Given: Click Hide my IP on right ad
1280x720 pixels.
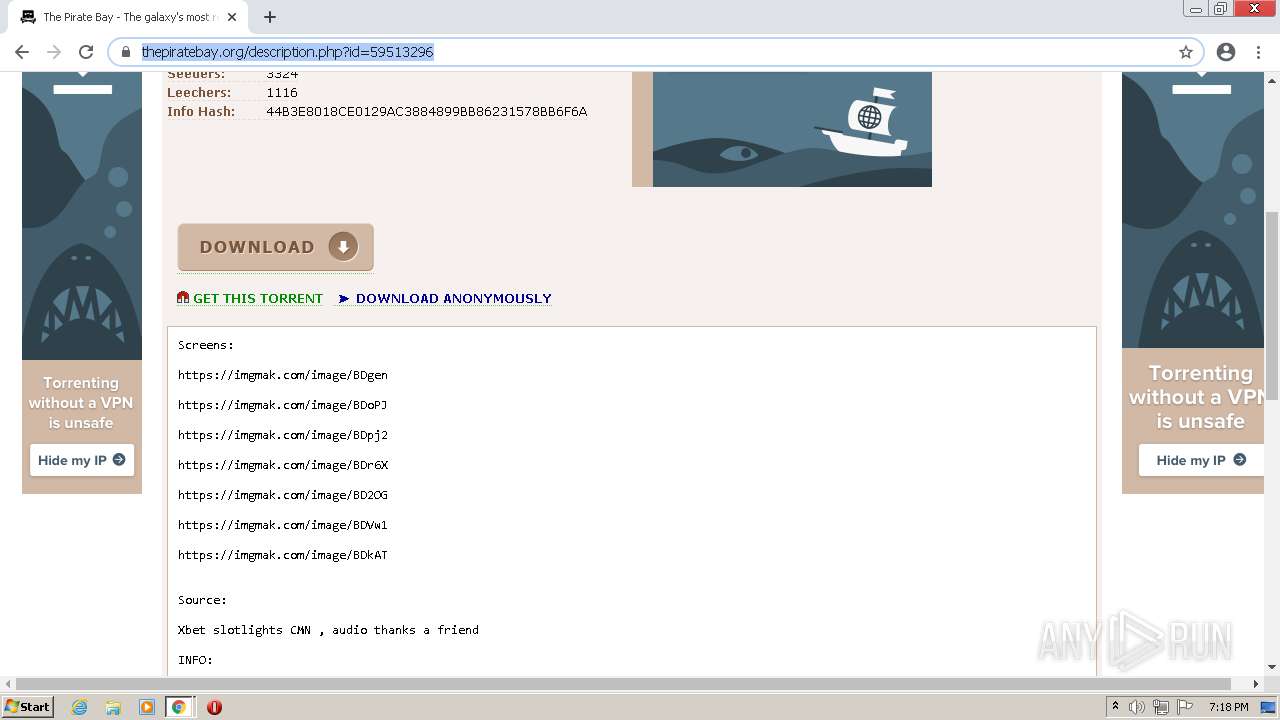Looking at the screenshot, I should pos(1201,460).
